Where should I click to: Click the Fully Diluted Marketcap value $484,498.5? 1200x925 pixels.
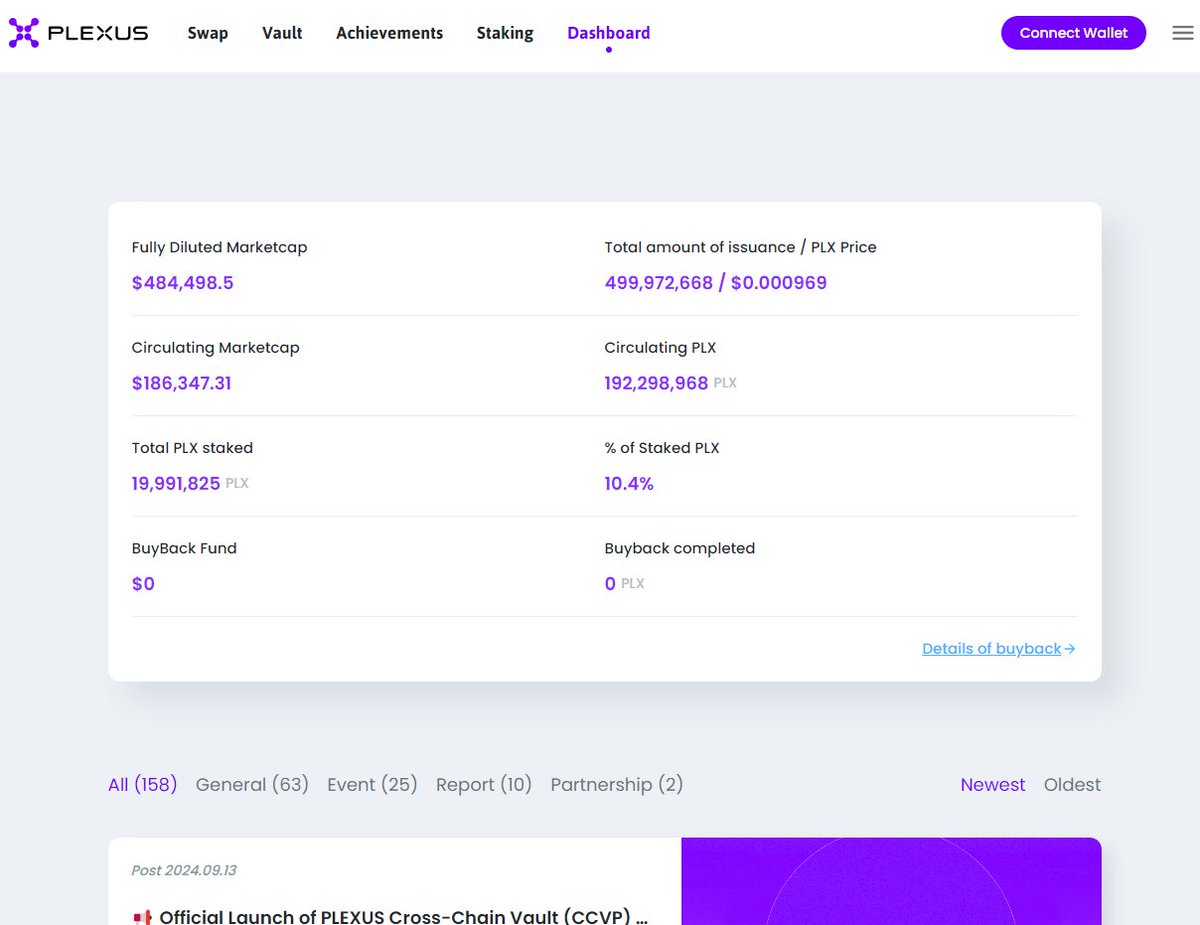pyautogui.click(x=182, y=283)
